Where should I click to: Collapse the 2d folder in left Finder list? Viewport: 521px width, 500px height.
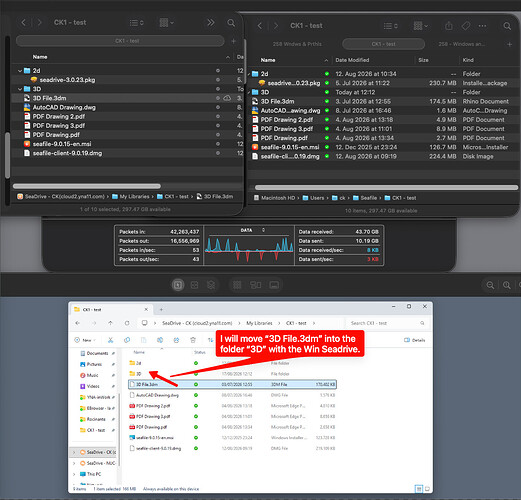(20, 71)
